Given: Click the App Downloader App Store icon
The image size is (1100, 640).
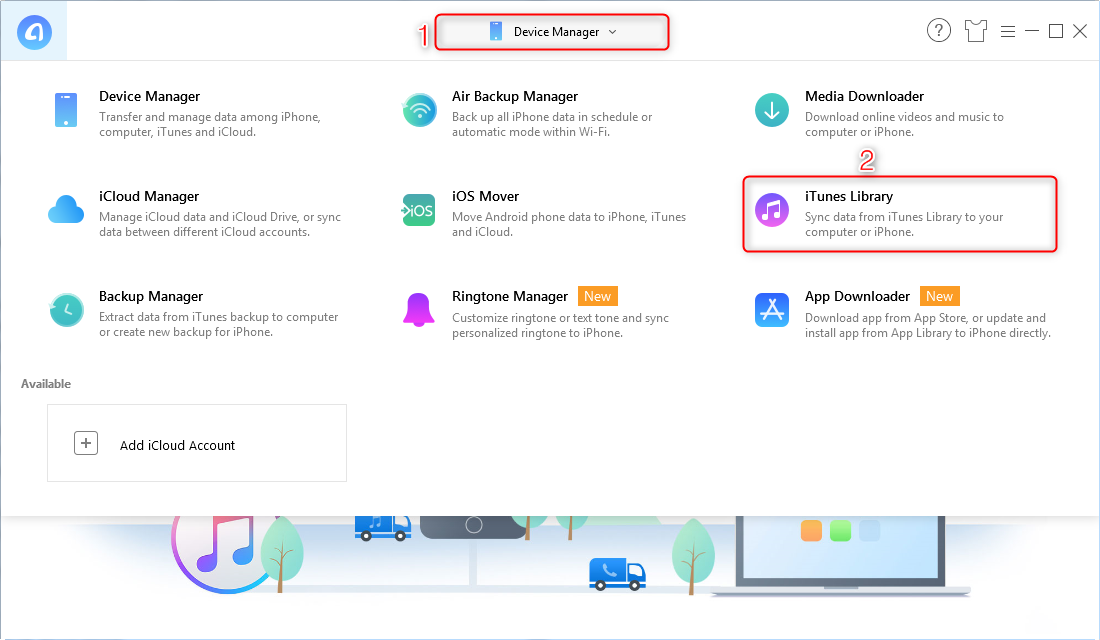Looking at the screenshot, I should 772,310.
